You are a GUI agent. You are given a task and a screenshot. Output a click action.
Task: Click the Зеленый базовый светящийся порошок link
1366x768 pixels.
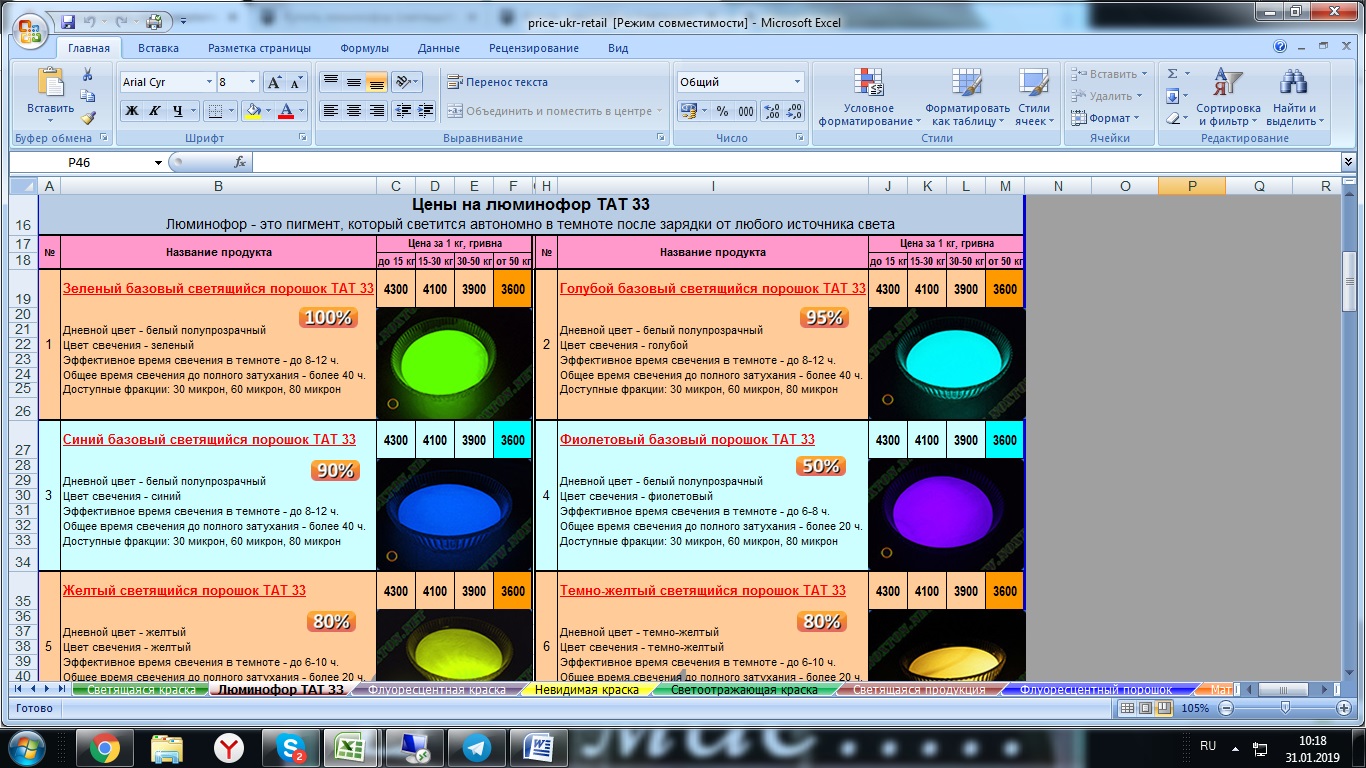point(218,289)
